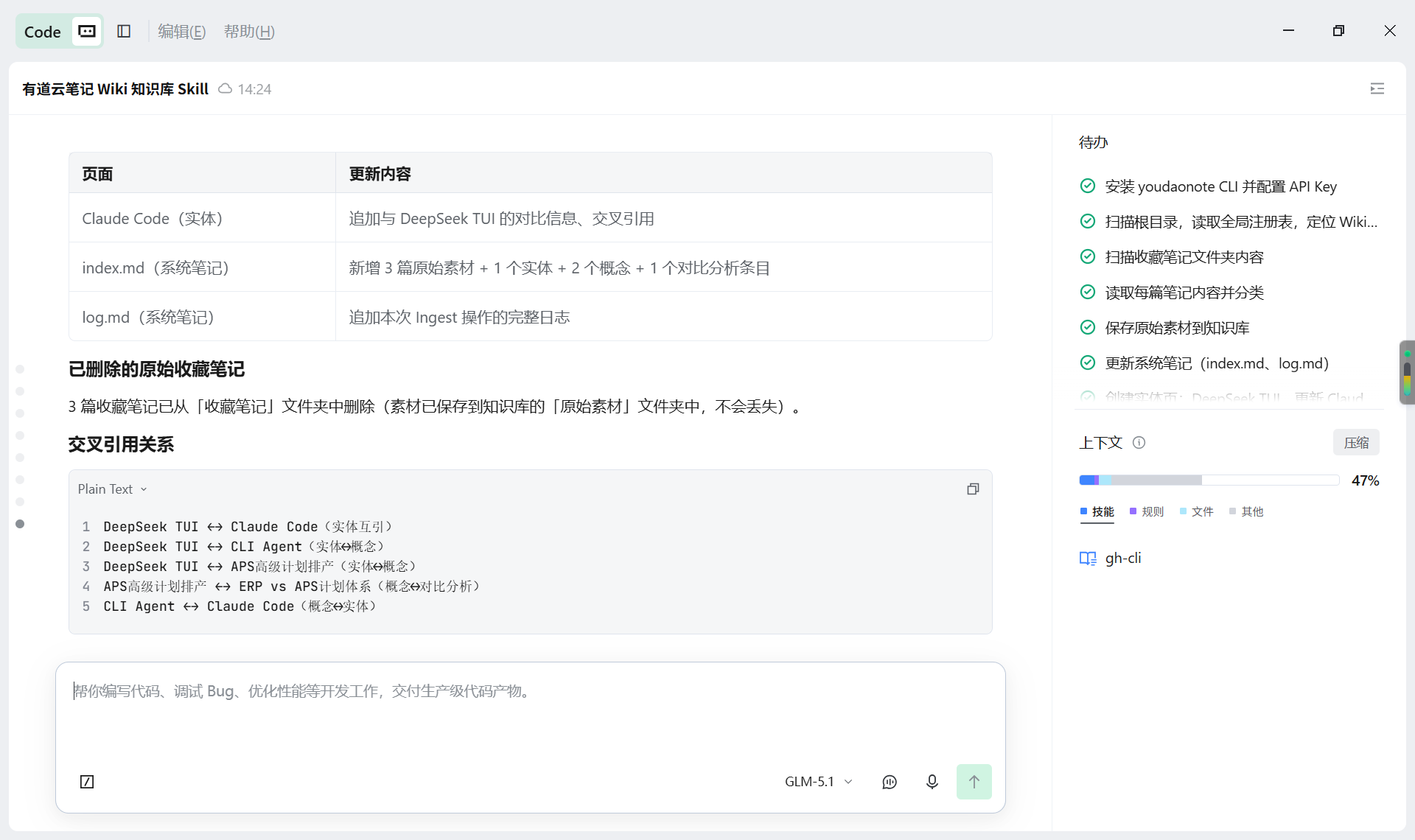Send message with the green arrow button
Screen dimensions: 1415x840
[974, 782]
